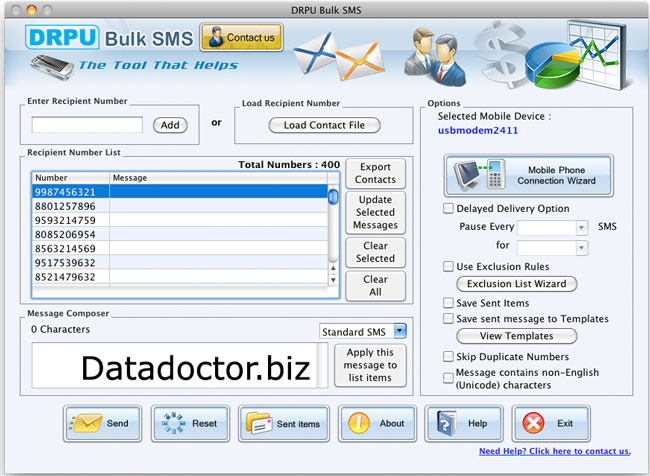Enable Save sent message to Templates
This screenshot has height=476, width=650.
[x=448, y=318]
